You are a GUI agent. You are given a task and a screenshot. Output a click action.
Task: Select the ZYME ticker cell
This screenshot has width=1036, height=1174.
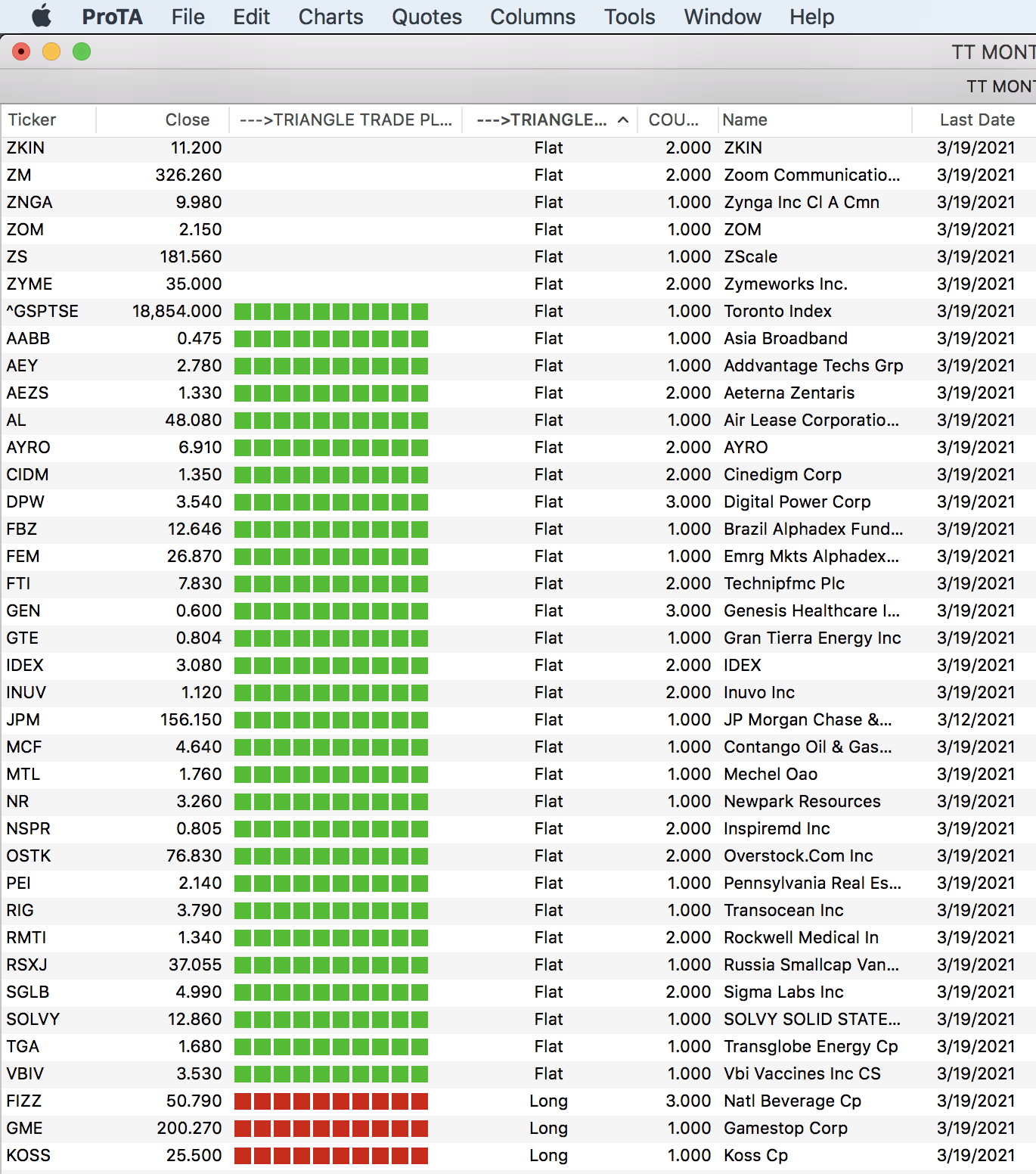(x=29, y=284)
